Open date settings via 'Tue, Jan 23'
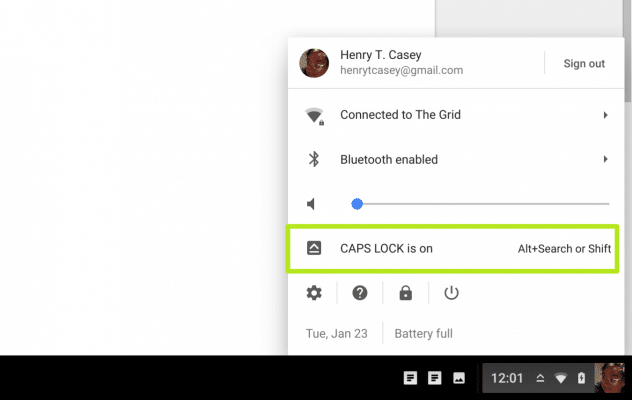The image size is (632, 400). click(337, 333)
